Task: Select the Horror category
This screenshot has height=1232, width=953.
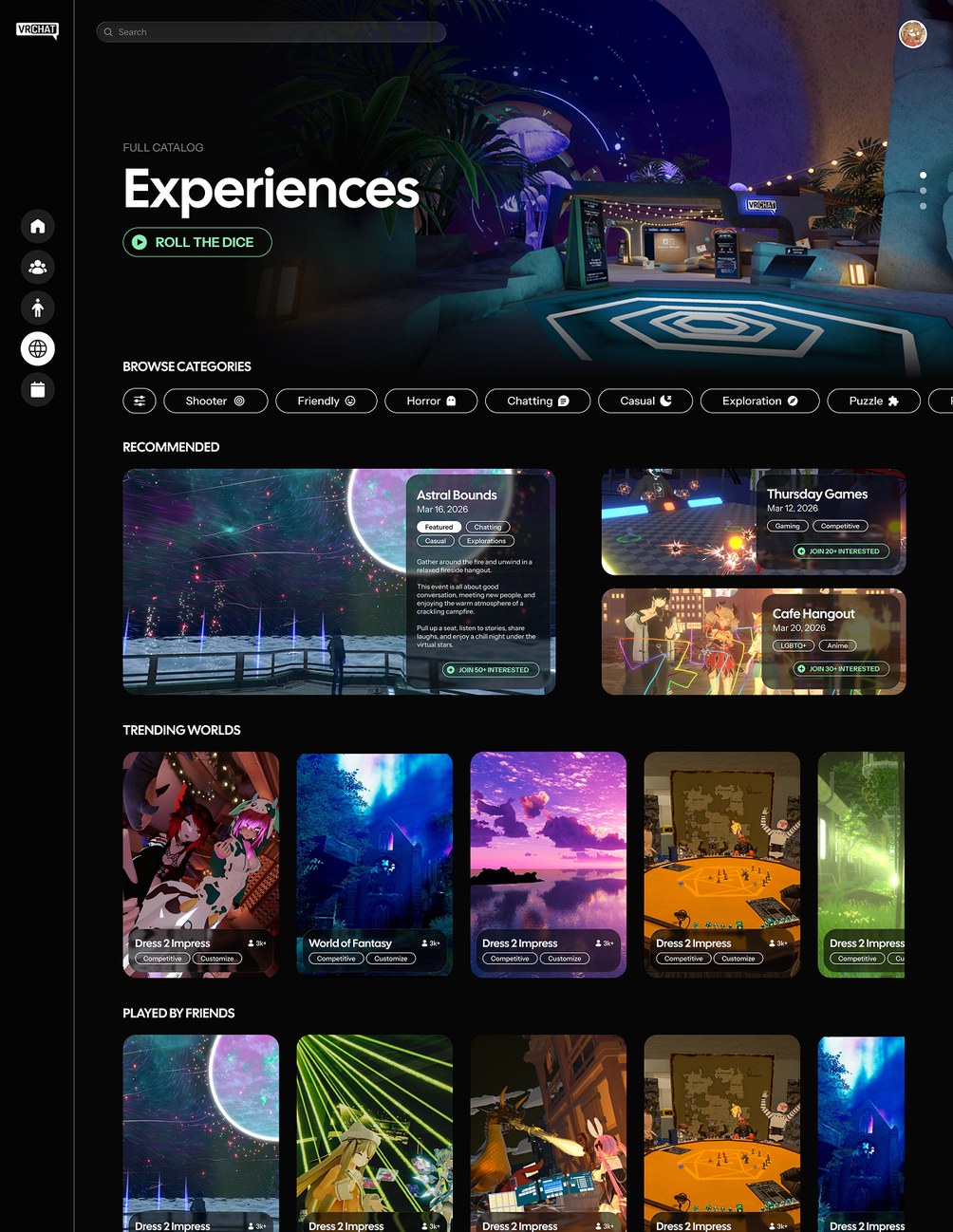Action: pos(431,401)
